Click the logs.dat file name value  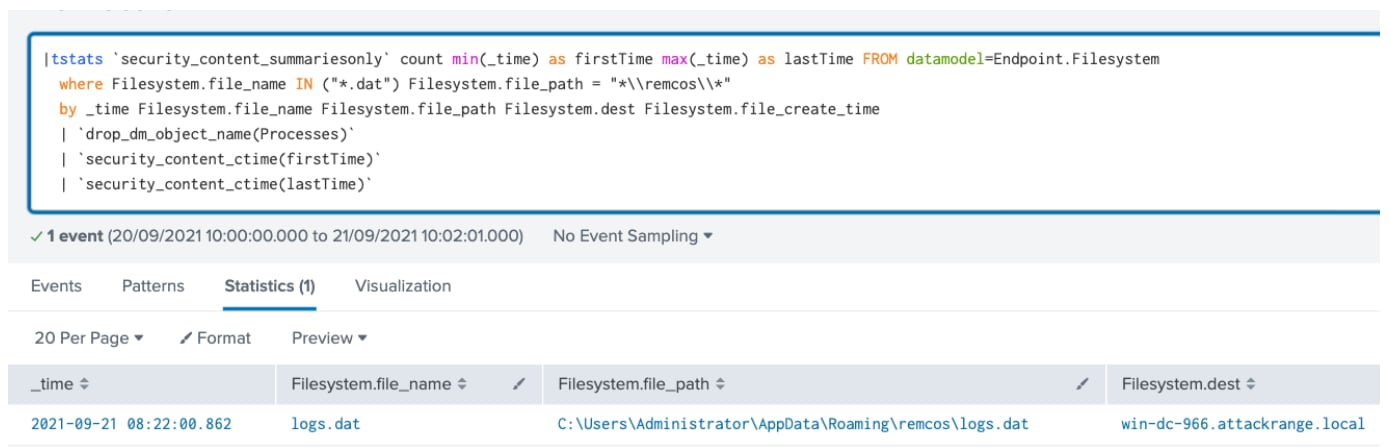click(325, 424)
